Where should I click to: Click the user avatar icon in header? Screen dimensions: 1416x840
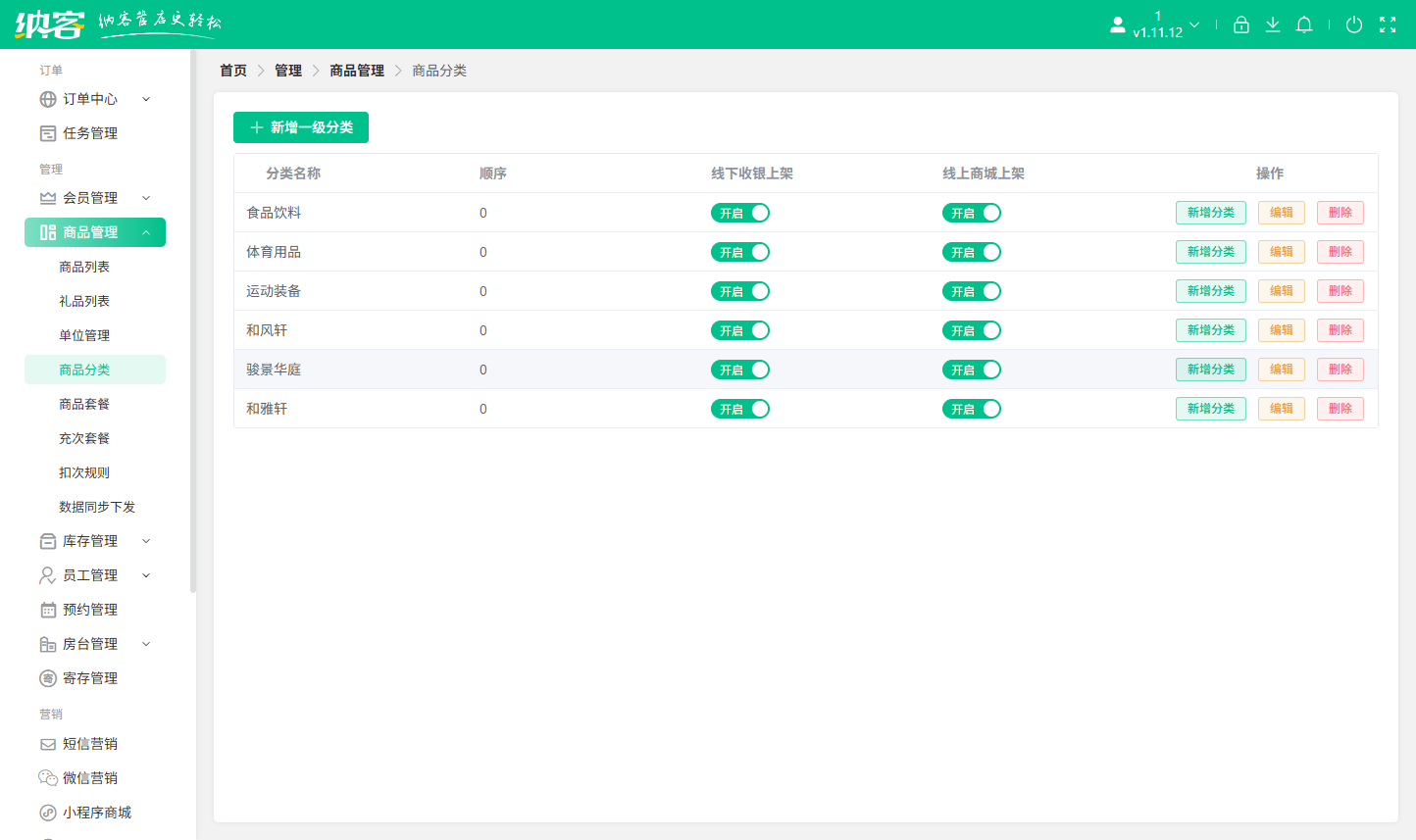pos(1117,25)
